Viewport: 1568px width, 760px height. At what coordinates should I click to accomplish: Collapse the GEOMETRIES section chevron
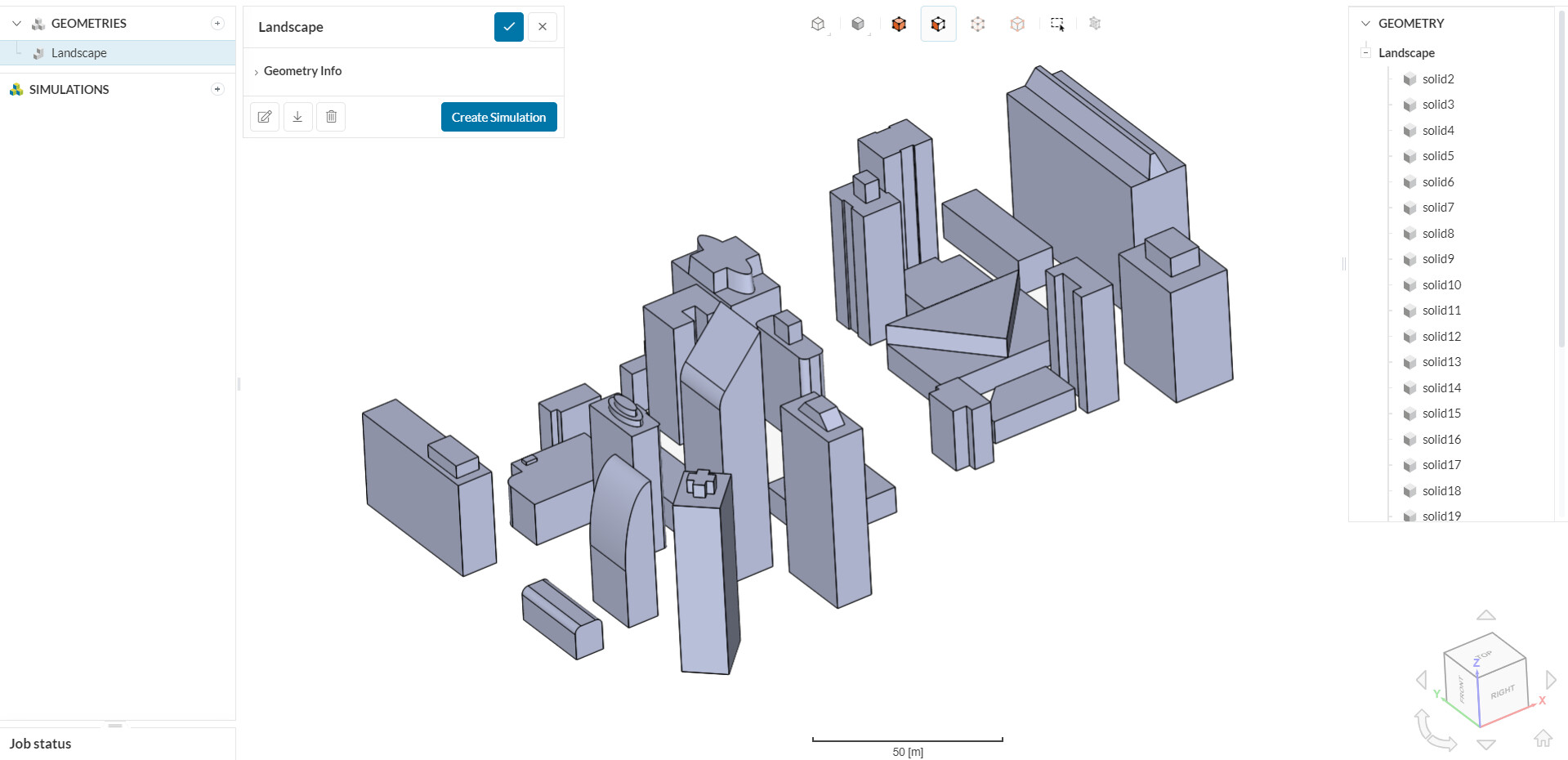tap(16, 24)
